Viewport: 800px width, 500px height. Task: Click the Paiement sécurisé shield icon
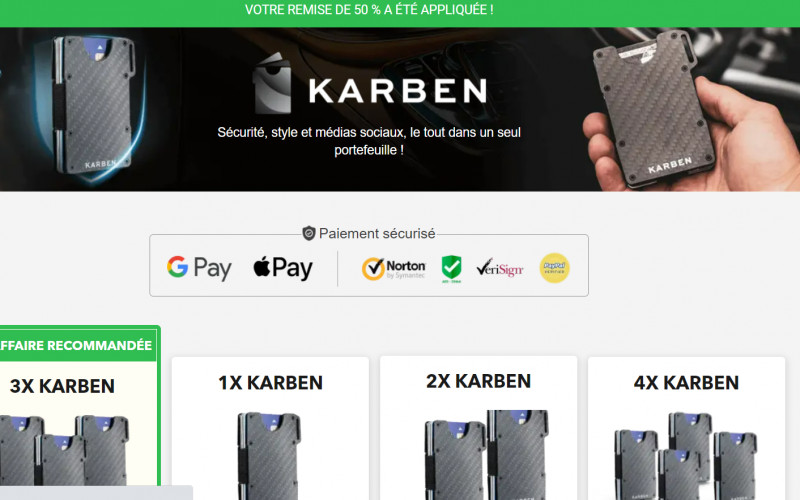pyautogui.click(x=309, y=234)
